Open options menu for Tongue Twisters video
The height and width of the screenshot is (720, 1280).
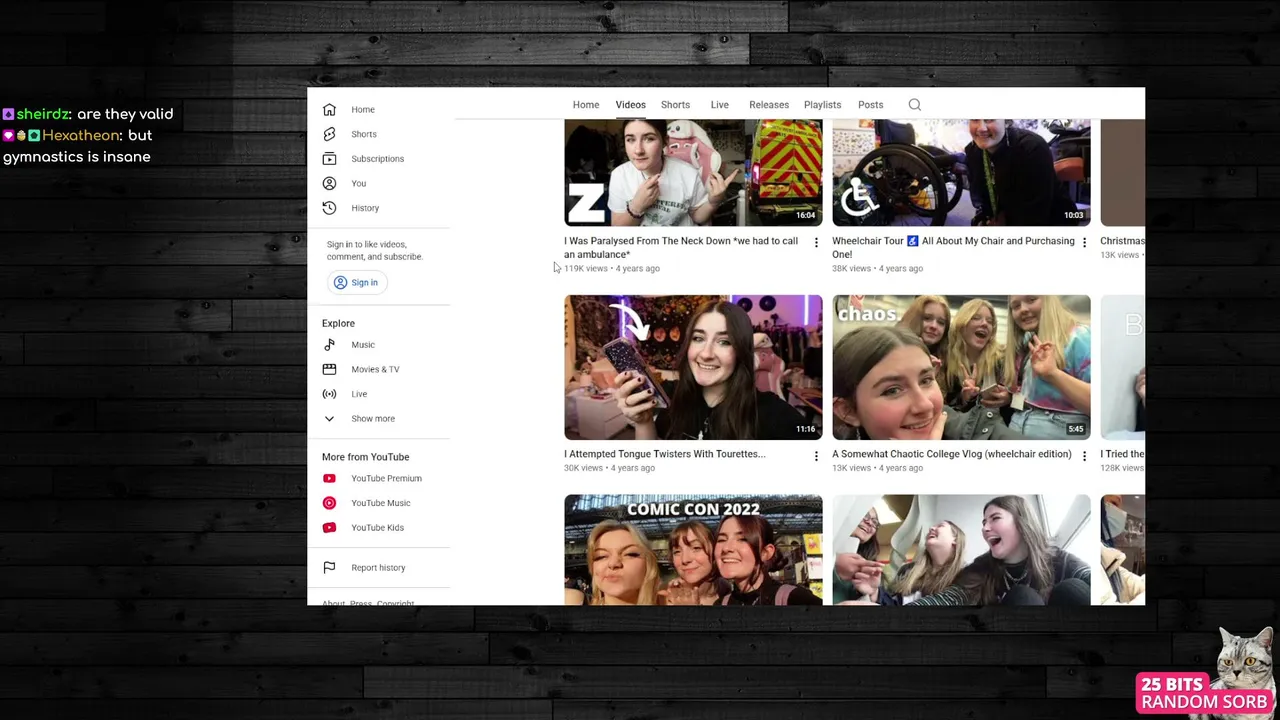(x=816, y=456)
